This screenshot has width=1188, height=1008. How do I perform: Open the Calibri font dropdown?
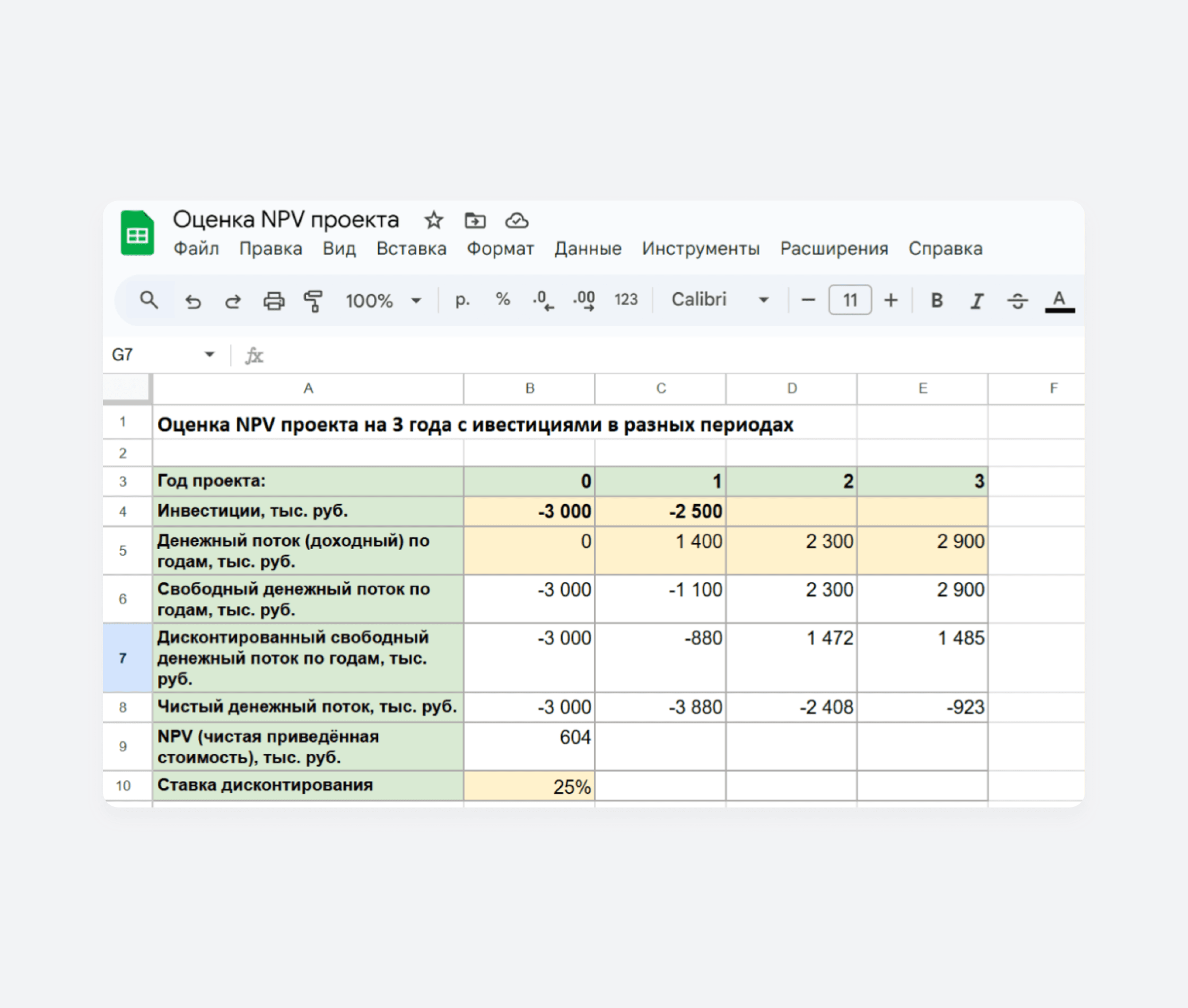tap(720, 299)
